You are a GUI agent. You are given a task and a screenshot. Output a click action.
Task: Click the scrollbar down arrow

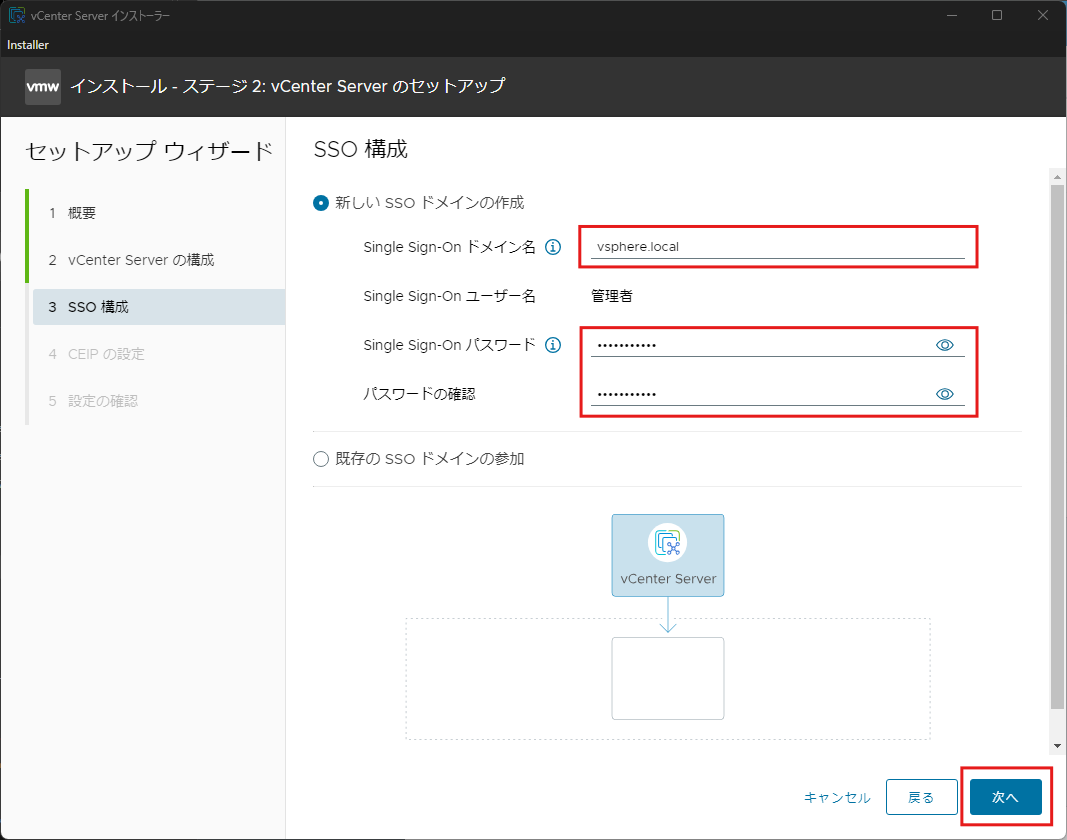[x=1057, y=746]
